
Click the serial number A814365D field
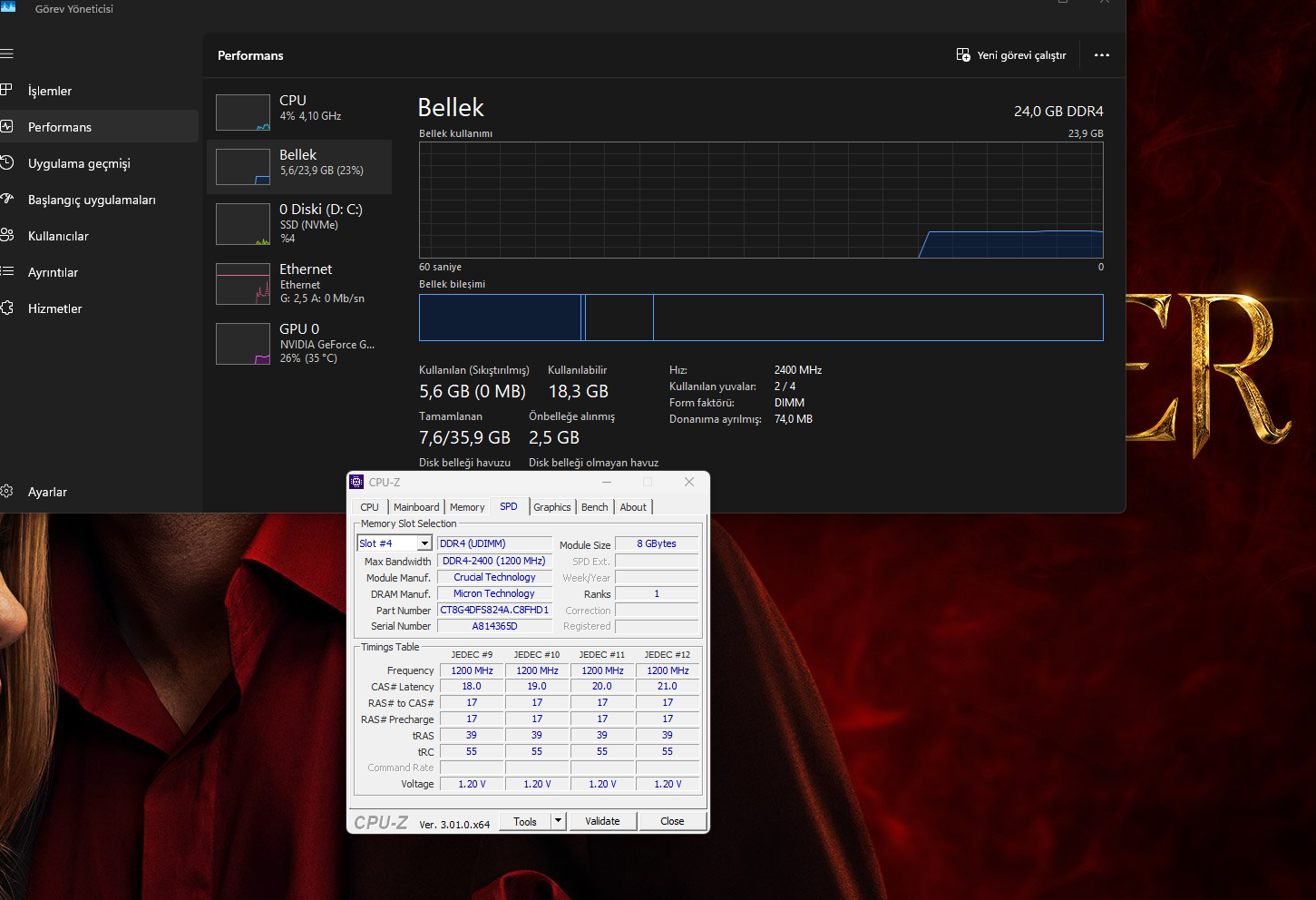[494, 627]
